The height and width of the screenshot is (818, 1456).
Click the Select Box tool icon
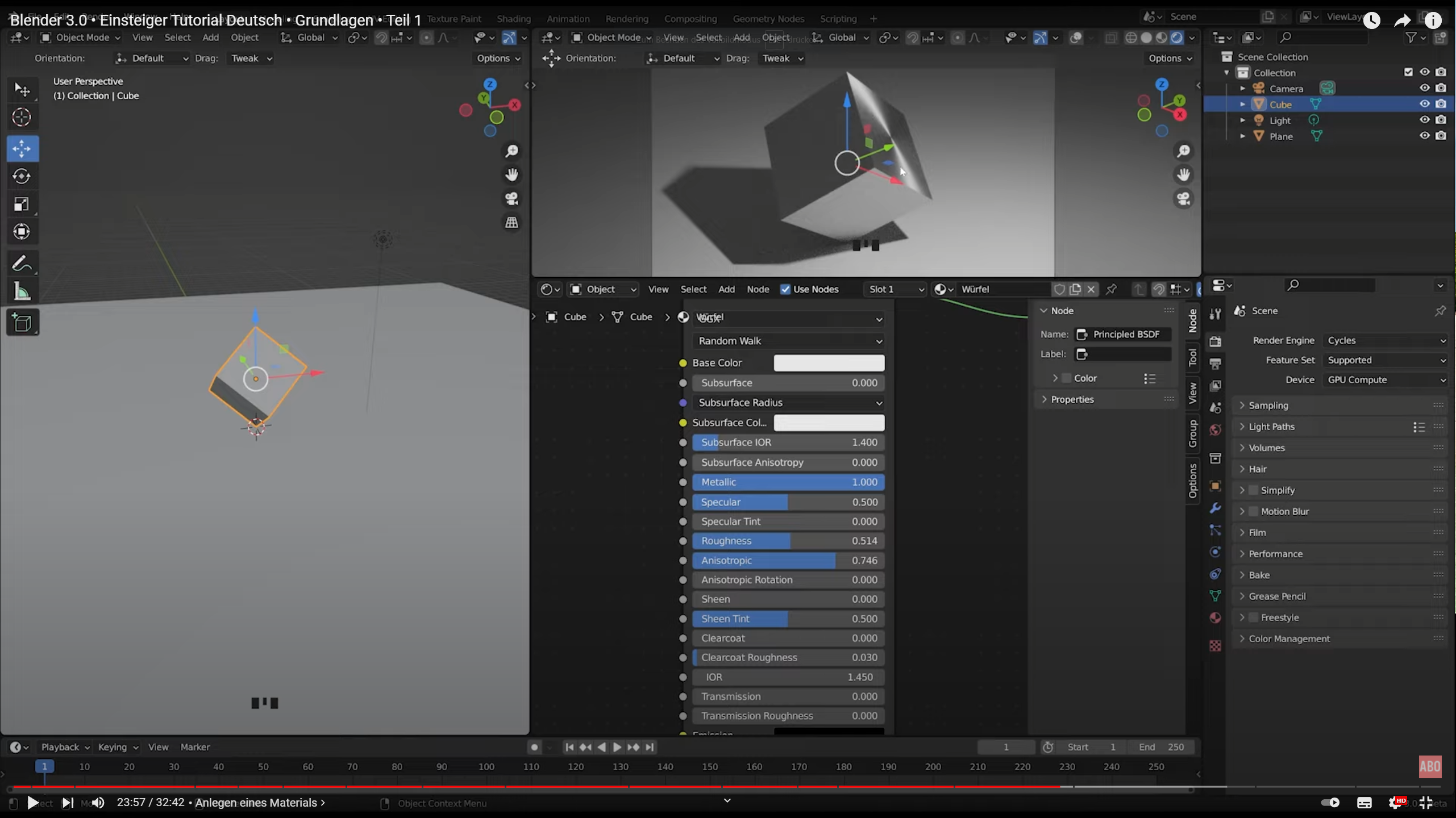click(22, 90)
